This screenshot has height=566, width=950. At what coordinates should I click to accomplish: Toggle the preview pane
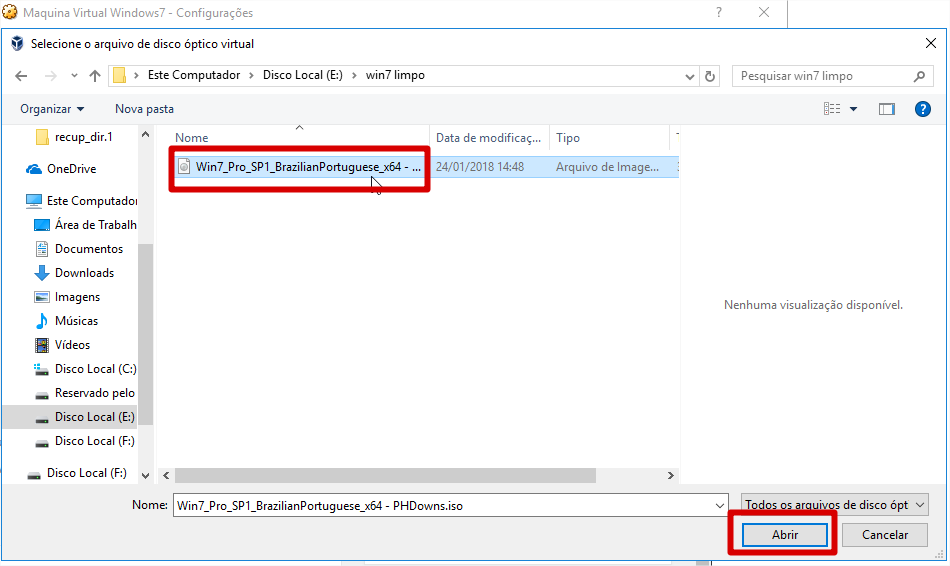pyautogui.click(x=886, y=109)
